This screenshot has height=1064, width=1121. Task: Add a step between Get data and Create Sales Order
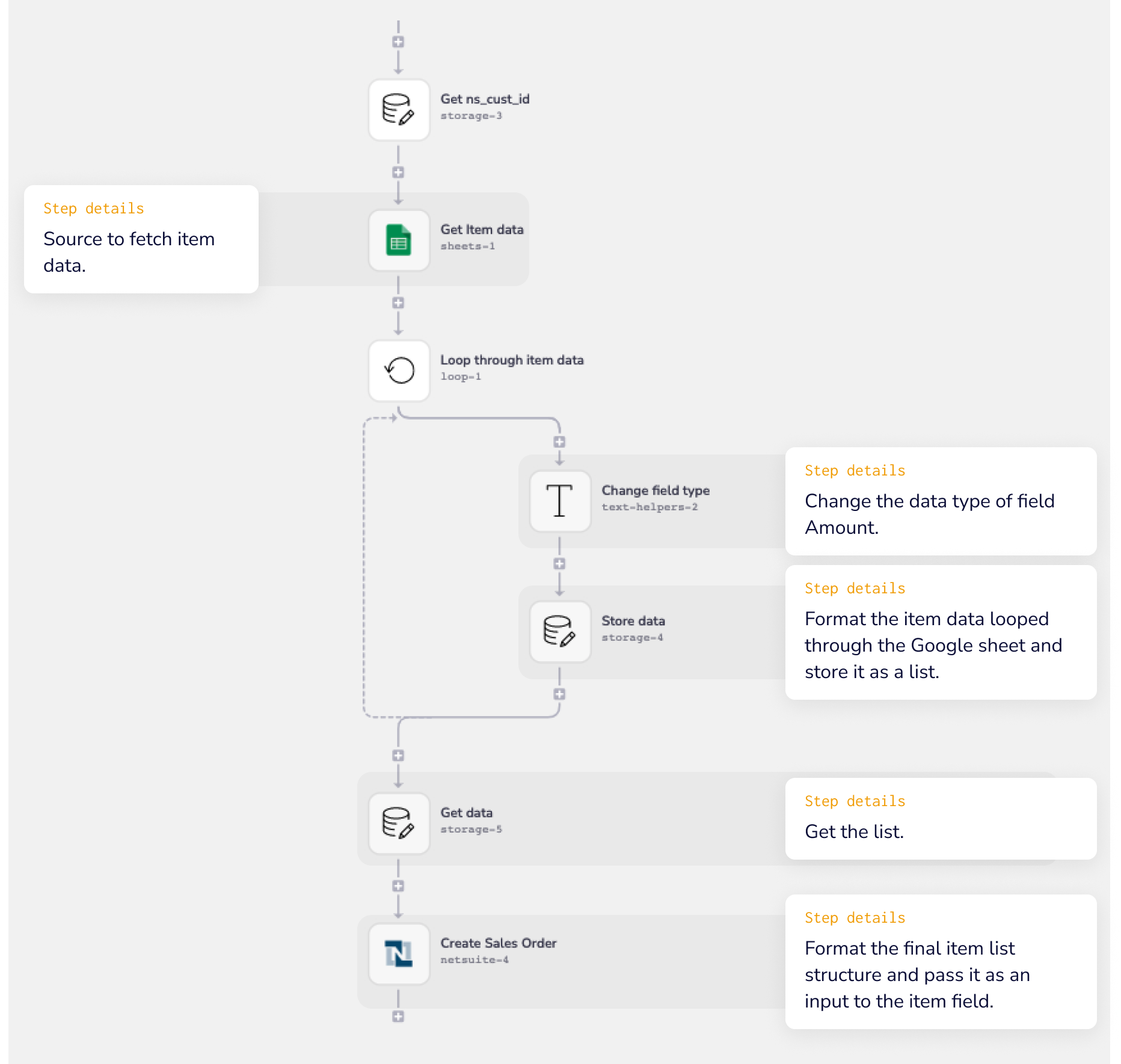tap(398, 886)
